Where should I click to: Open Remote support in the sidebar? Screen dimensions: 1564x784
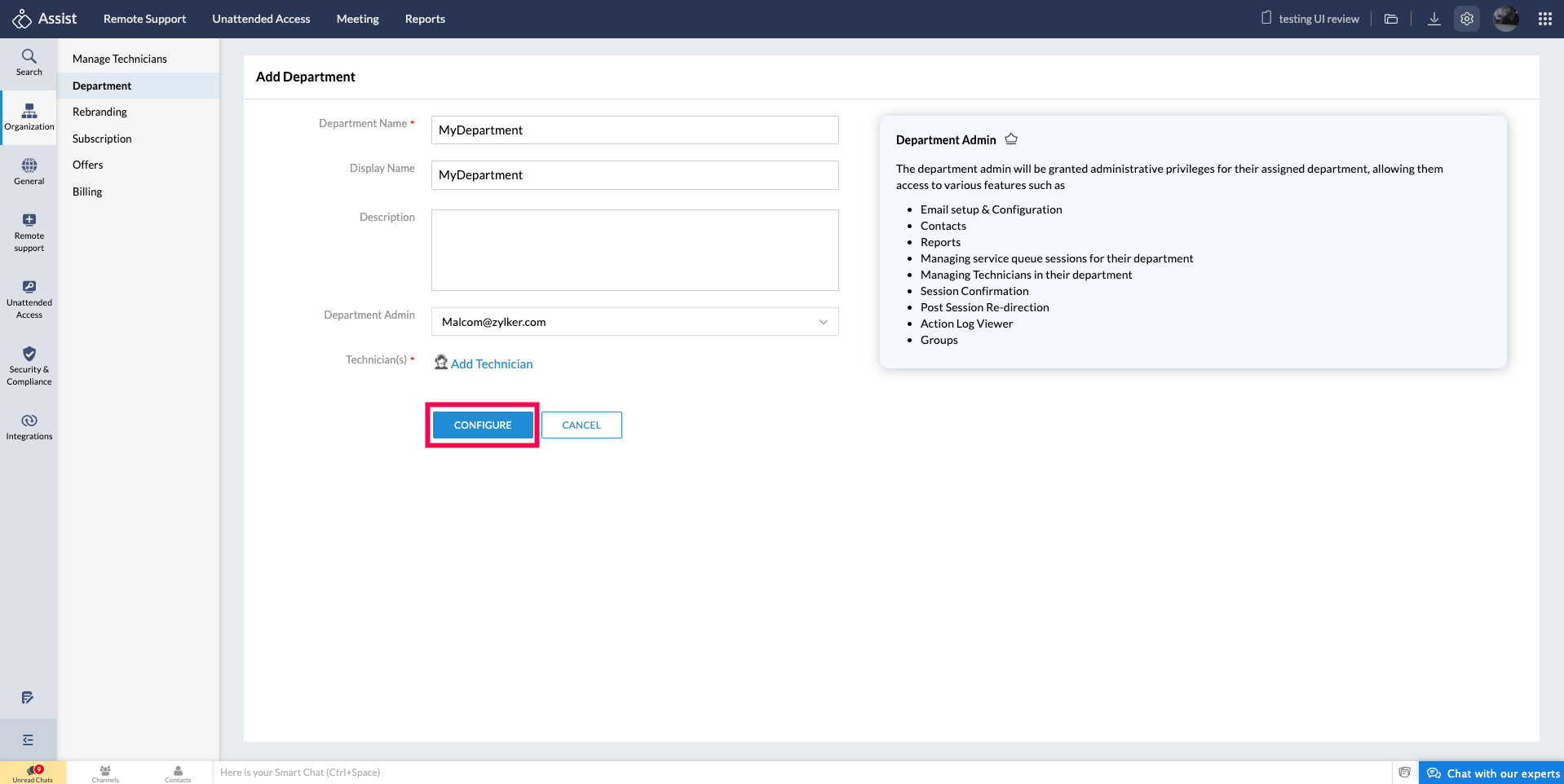tap(29, 232)
